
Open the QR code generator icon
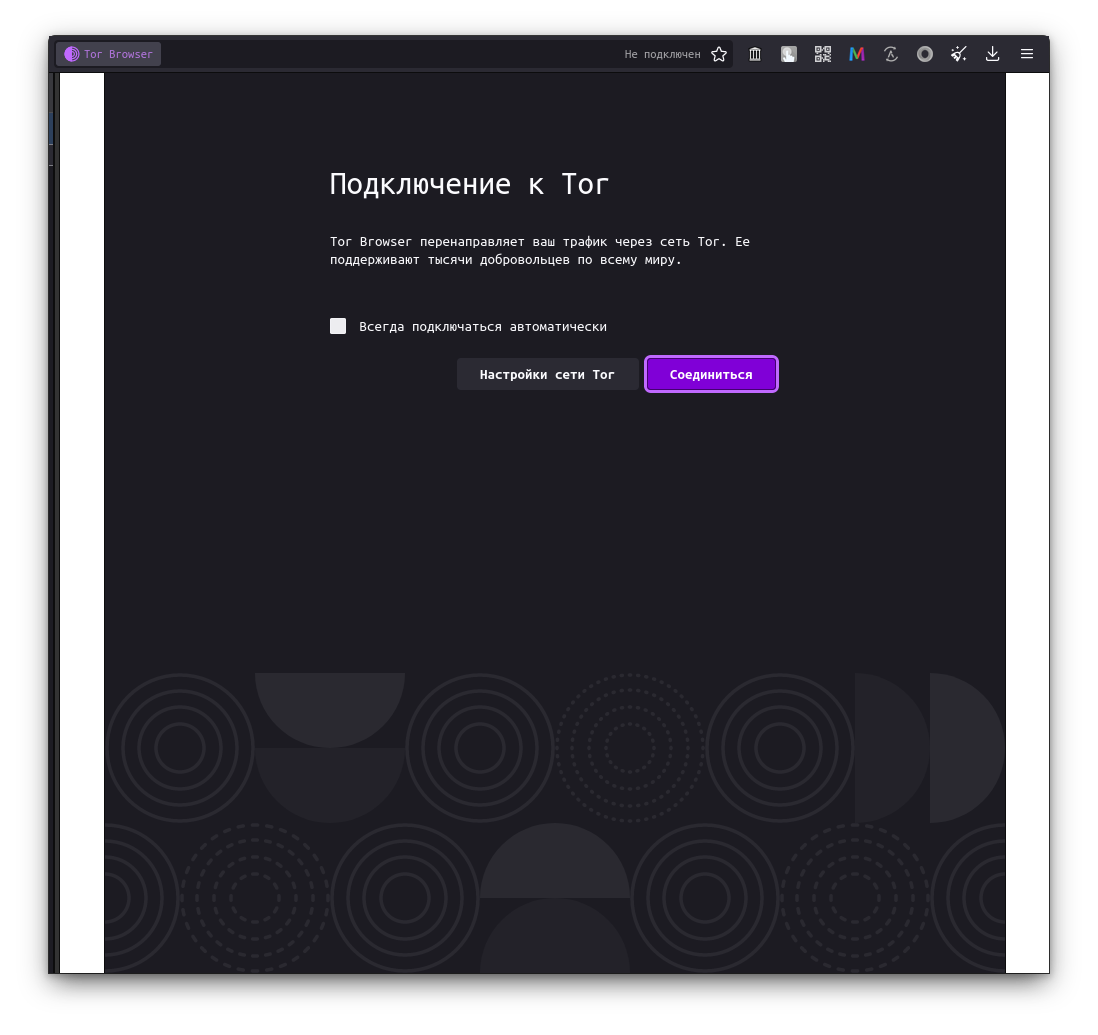(823, 55)
